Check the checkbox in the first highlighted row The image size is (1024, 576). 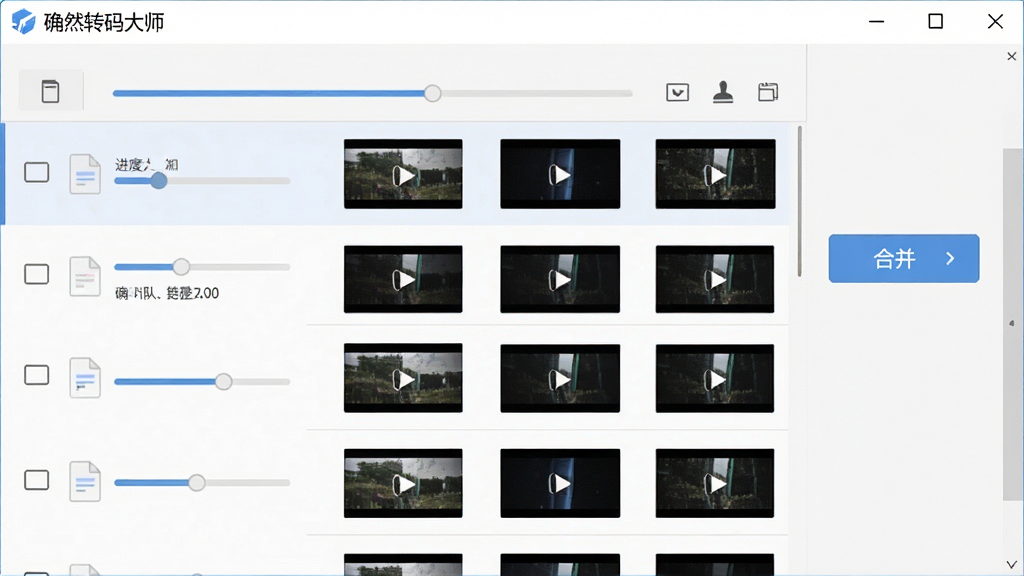(x=37, y=172)
